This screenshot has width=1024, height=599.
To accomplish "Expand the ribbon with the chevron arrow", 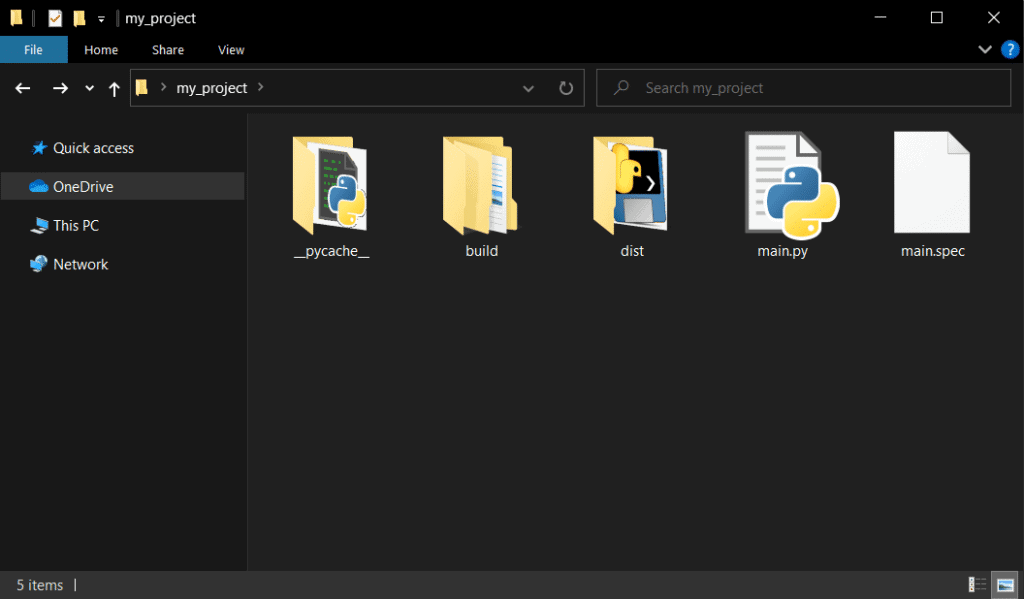I will point(985,49).
